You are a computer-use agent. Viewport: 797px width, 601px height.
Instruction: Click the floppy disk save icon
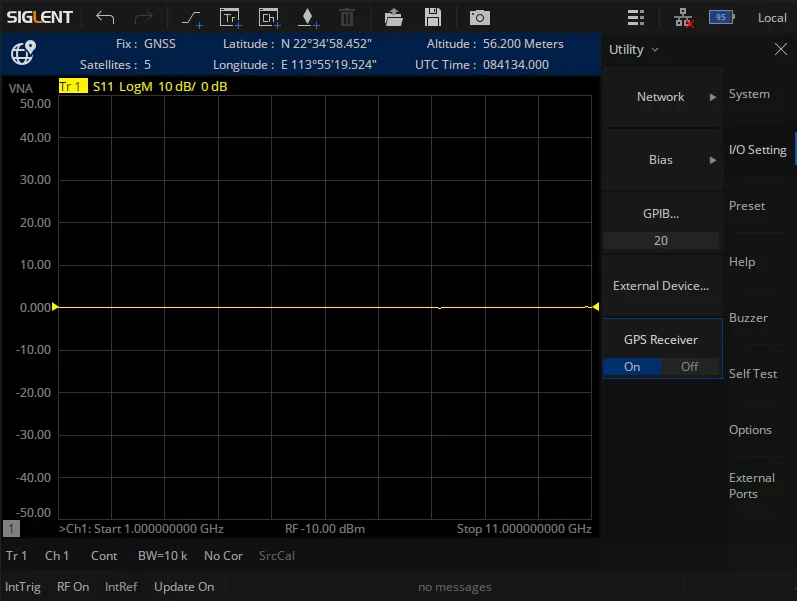pyautogui.click(x=433, y=17)
